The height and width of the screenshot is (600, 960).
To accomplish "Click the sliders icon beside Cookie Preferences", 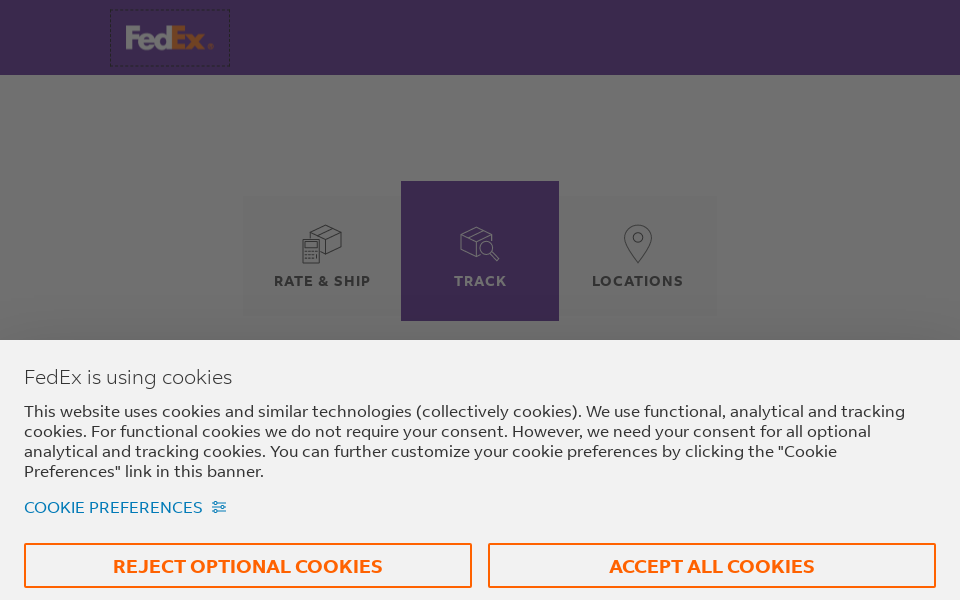I will pos(219,508).
